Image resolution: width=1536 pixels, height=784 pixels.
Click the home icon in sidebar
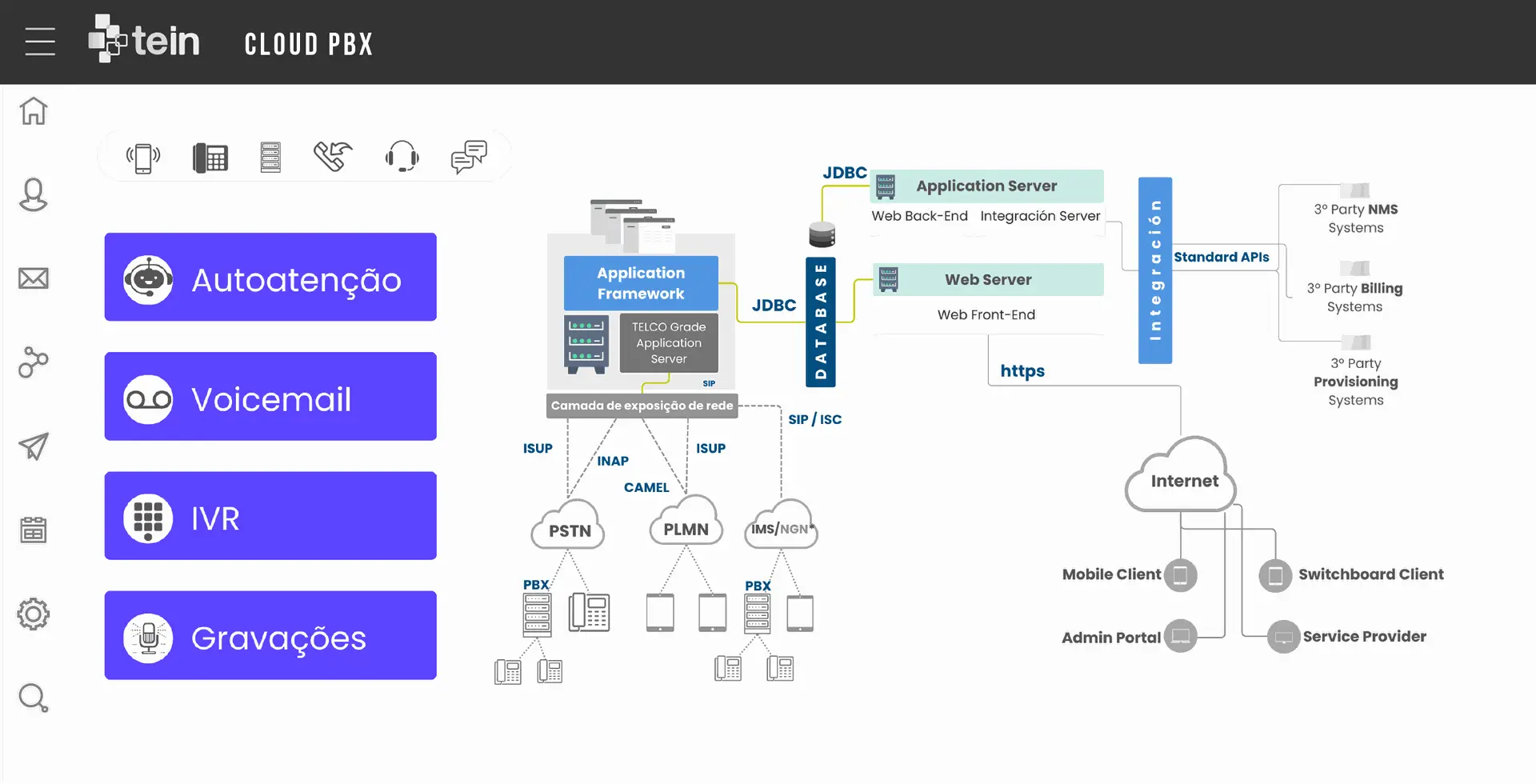click(x=34, y=111)
